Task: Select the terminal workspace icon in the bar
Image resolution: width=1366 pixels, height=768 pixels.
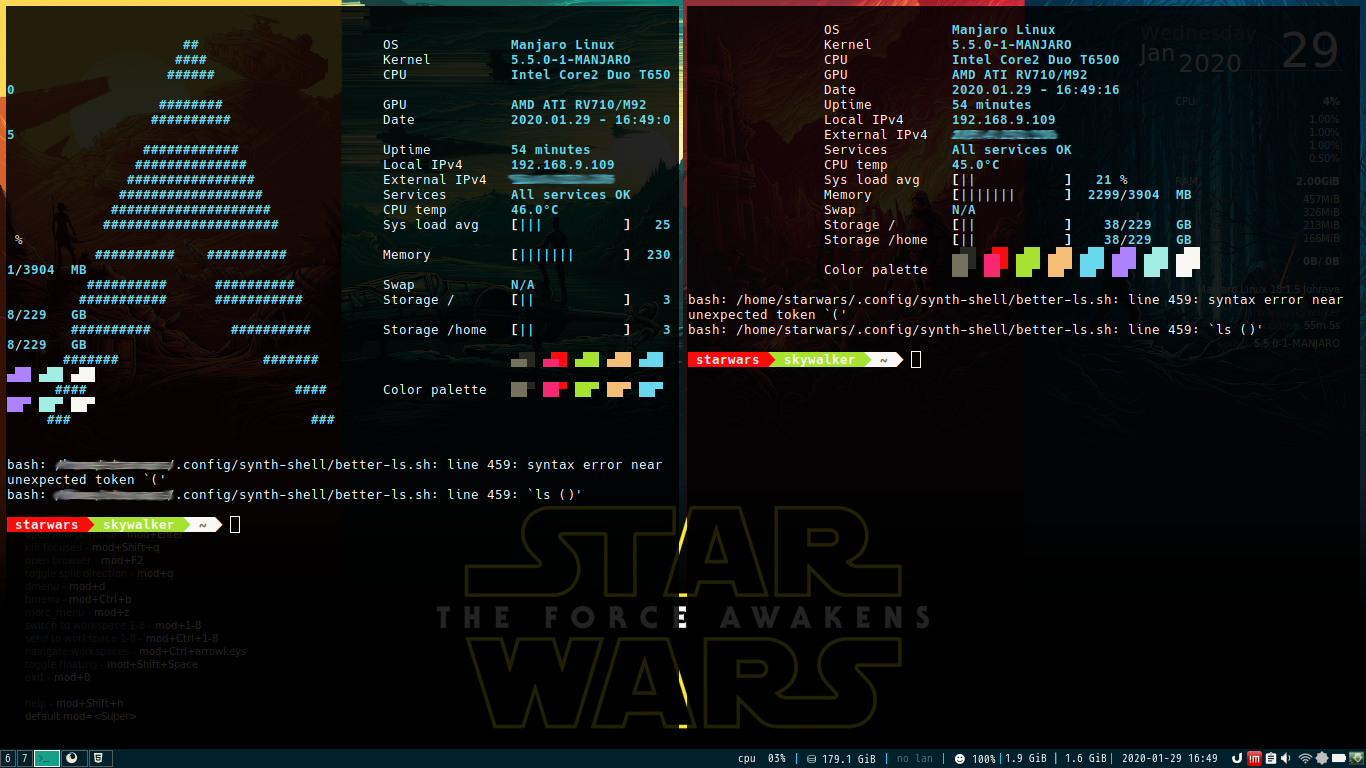Action: [x=47, y=758]
